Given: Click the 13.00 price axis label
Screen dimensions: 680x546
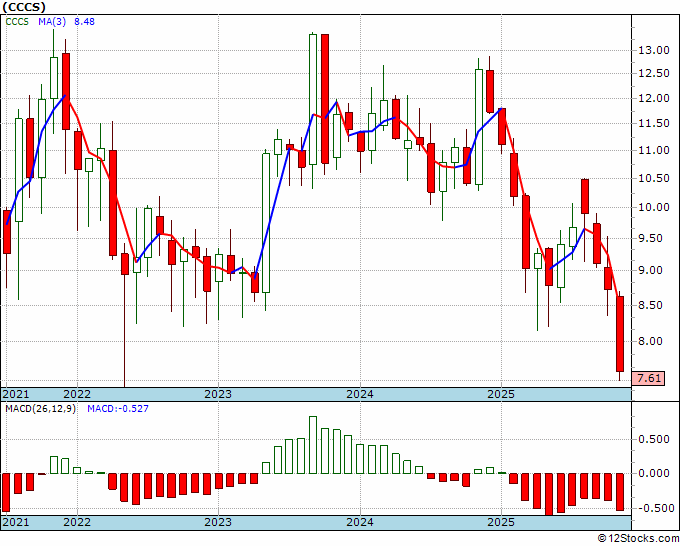Looking at the screenshot, I should (654, 50).
